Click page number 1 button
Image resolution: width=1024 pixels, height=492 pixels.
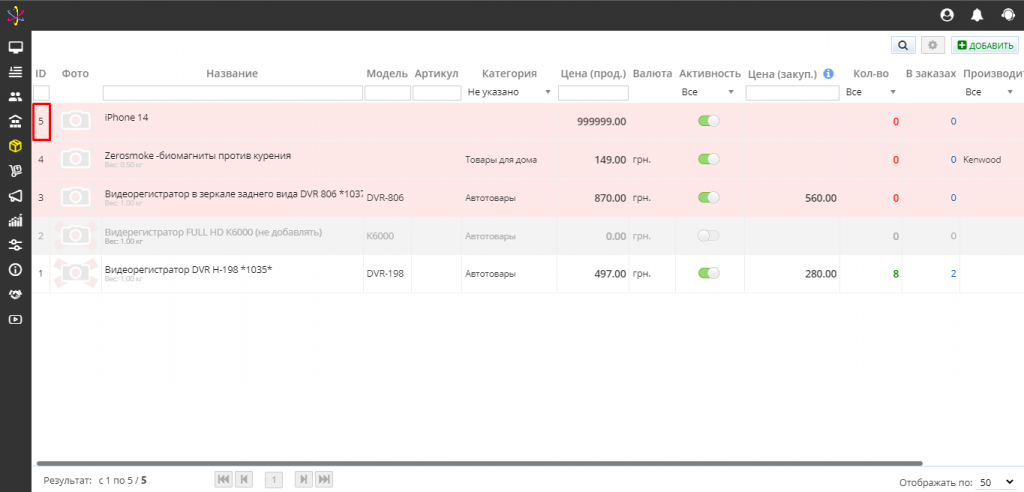pyautogui.click(x=274, y=480)
